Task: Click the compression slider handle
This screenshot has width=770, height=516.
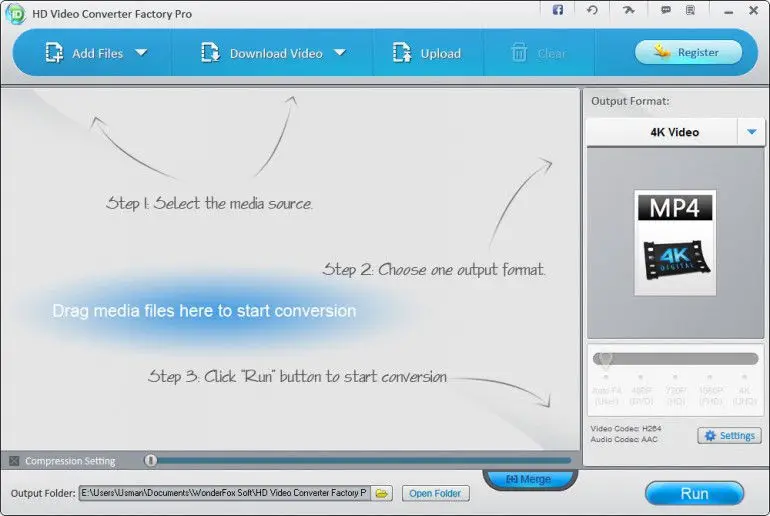Action: (x=151, y=461)
